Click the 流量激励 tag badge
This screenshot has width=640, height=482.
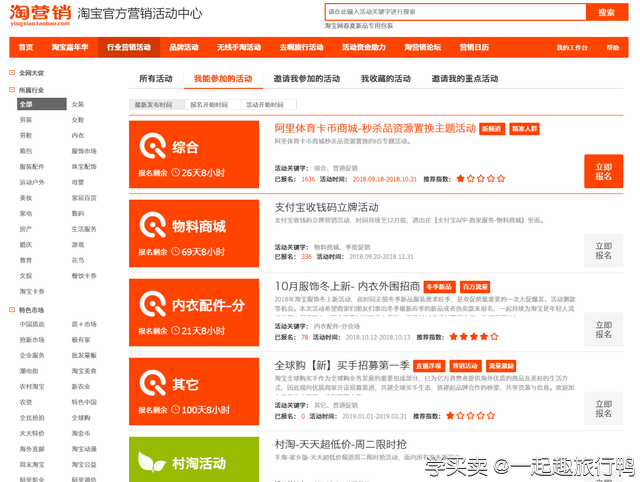[x=501, y=366]
